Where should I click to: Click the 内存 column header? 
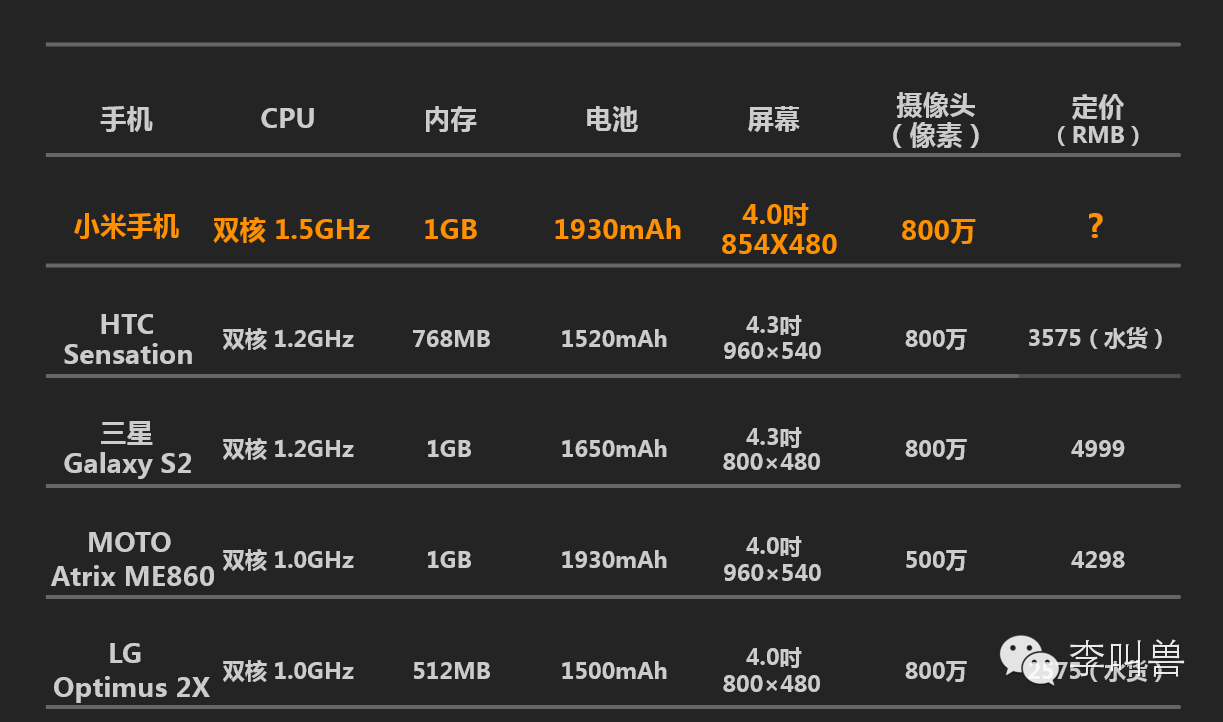450,120
